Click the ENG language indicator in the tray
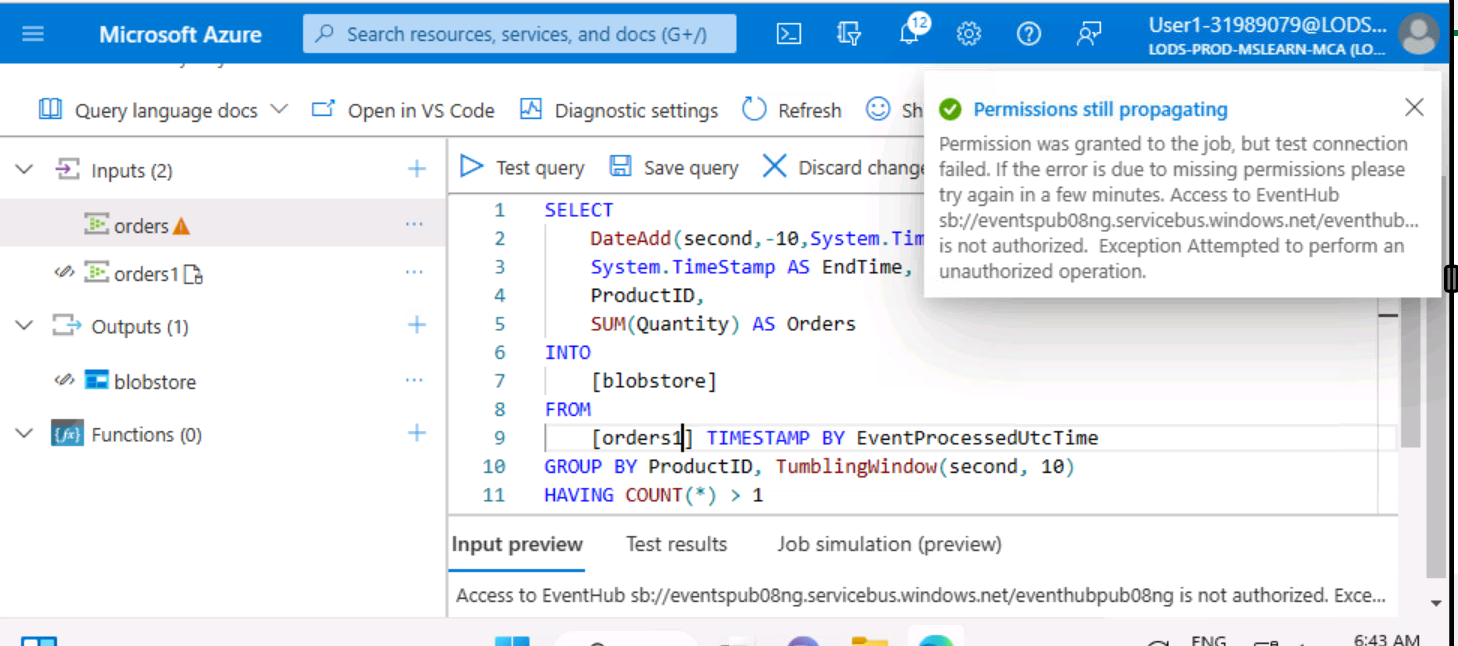The height and width of the screenshot is (646, 1458). 1208,640
